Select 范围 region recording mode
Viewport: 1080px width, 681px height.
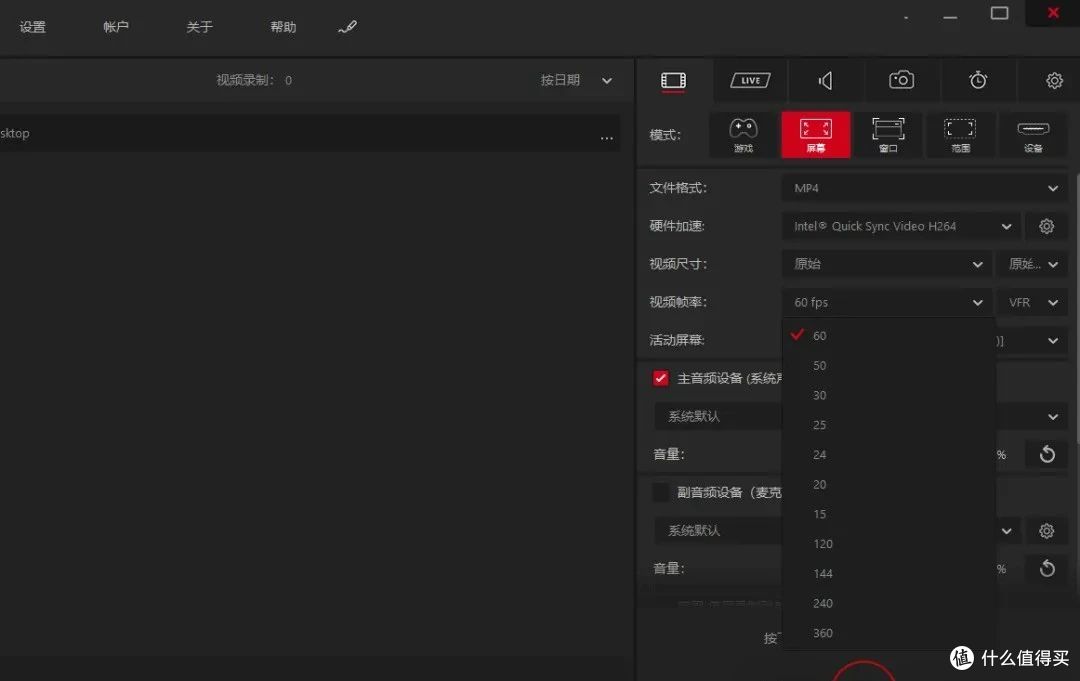coord(960,135)
